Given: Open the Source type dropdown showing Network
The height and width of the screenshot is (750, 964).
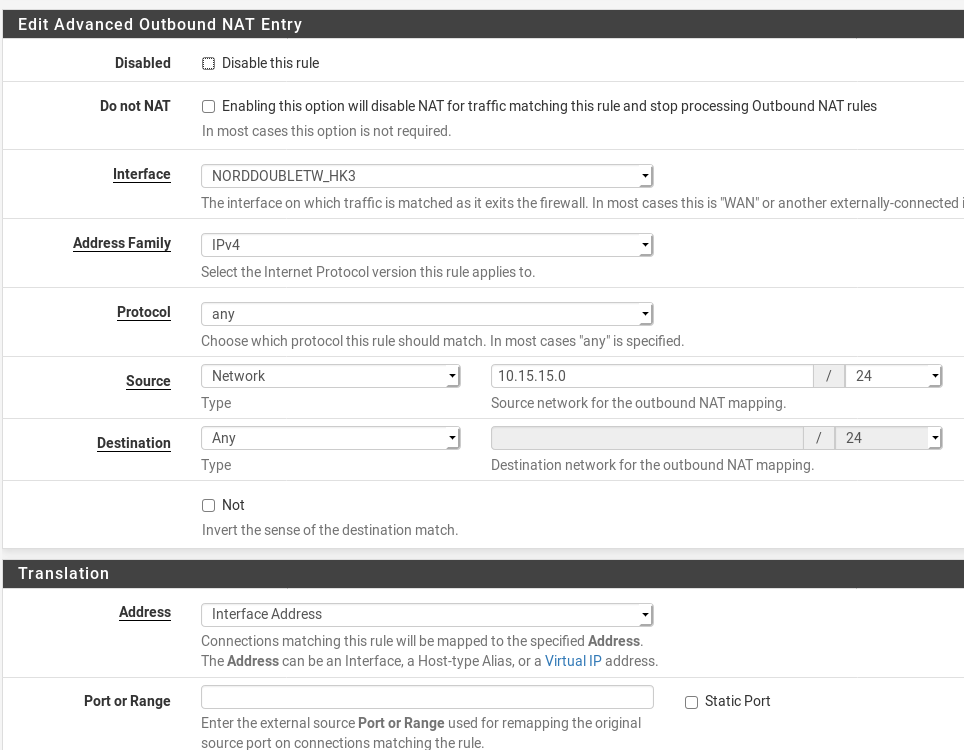Looking at the screenshot, I should (330, 375).
